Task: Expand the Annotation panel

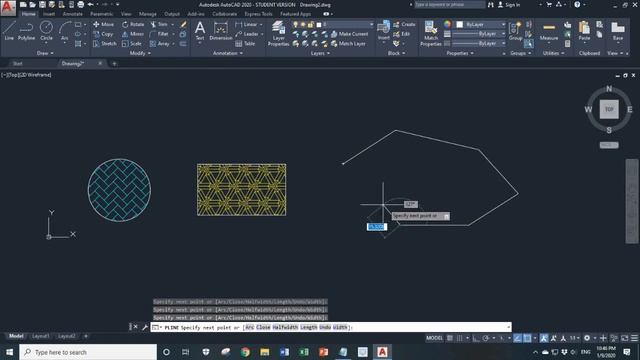Action: click(228, 53)
